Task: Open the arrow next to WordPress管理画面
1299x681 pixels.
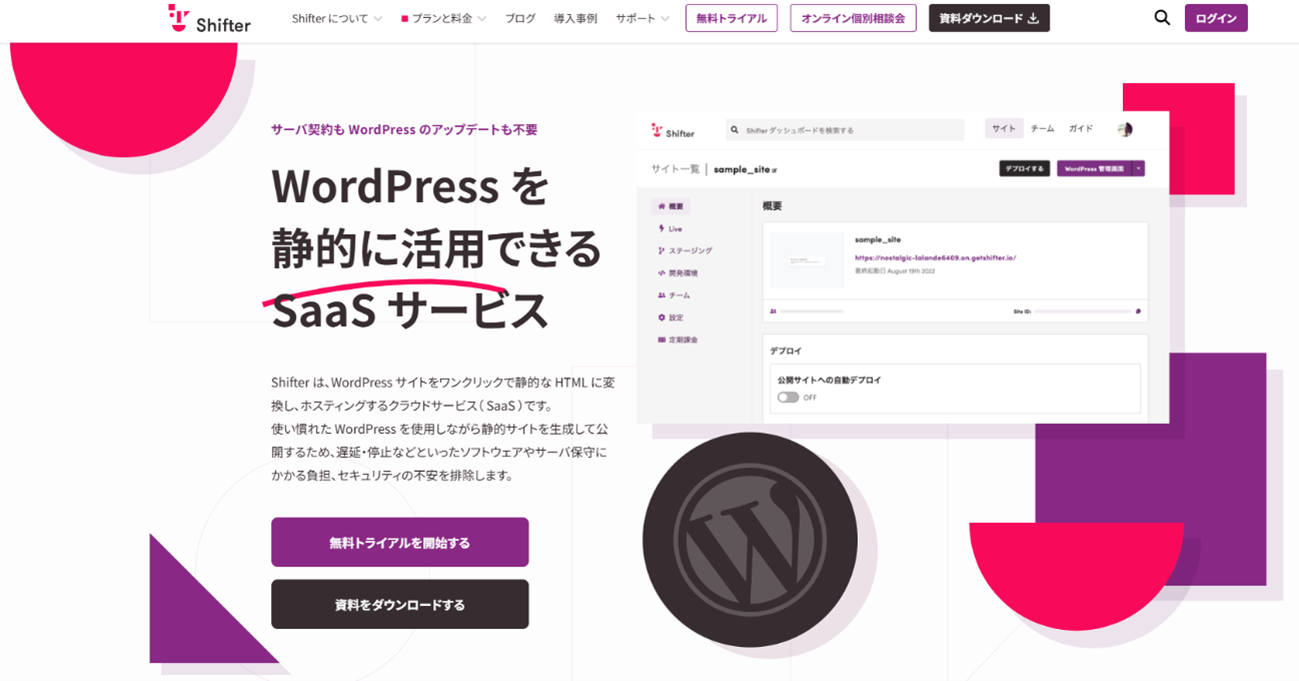Action: [1139, 168]
